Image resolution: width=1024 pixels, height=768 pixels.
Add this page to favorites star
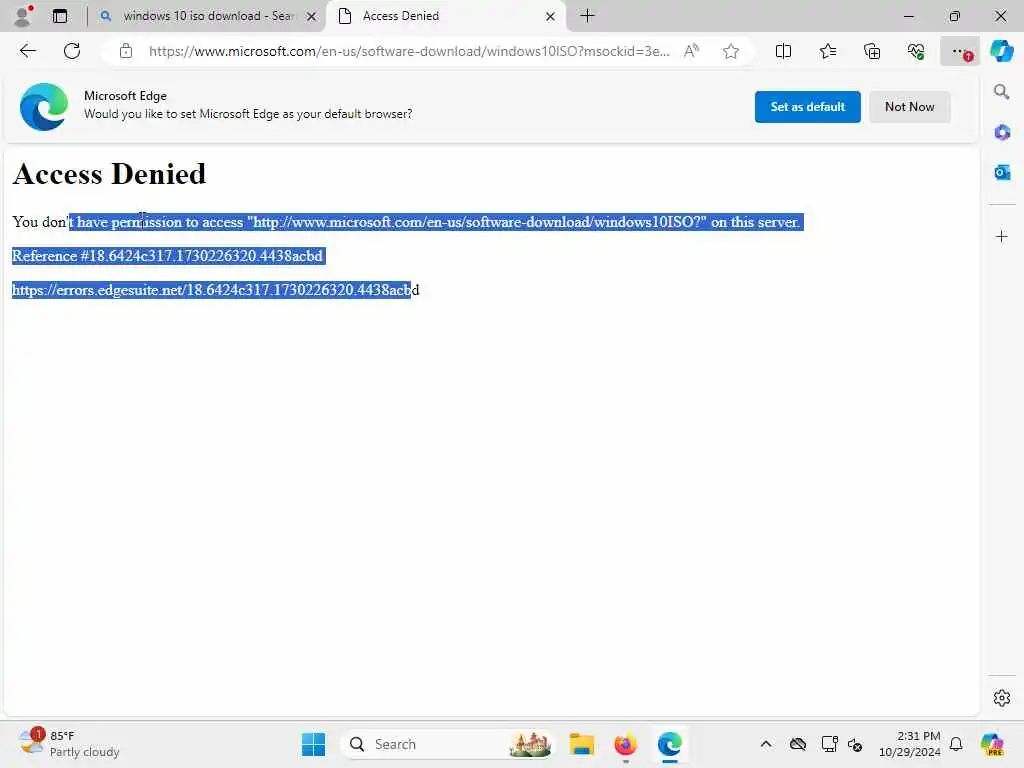click(731, 51)
